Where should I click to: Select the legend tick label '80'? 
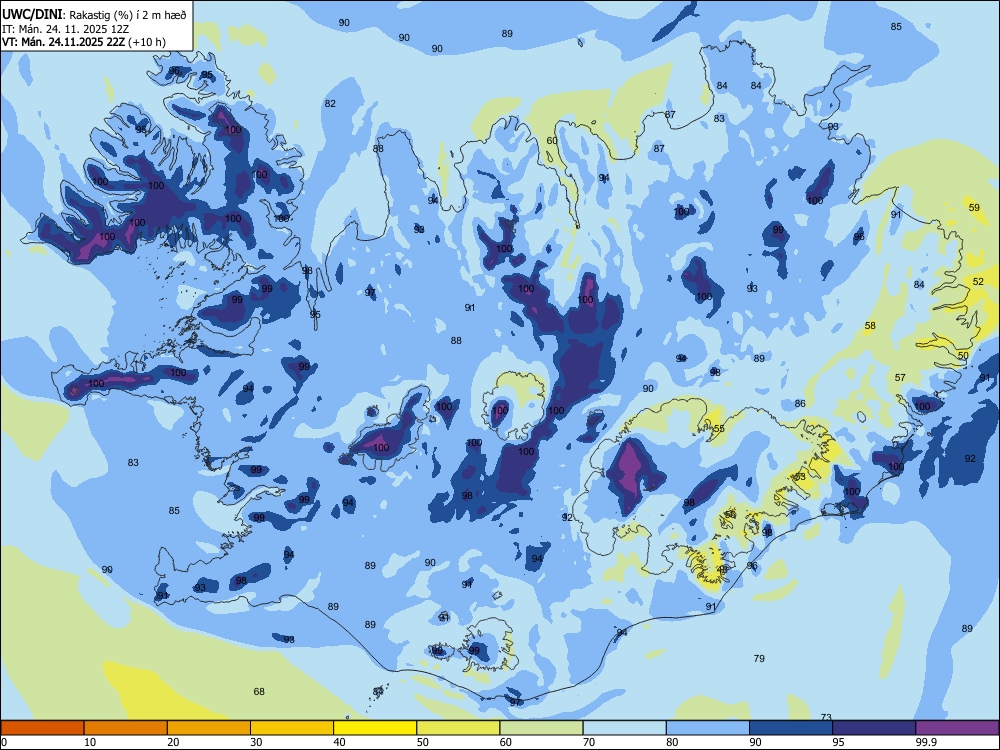[672, 742]
